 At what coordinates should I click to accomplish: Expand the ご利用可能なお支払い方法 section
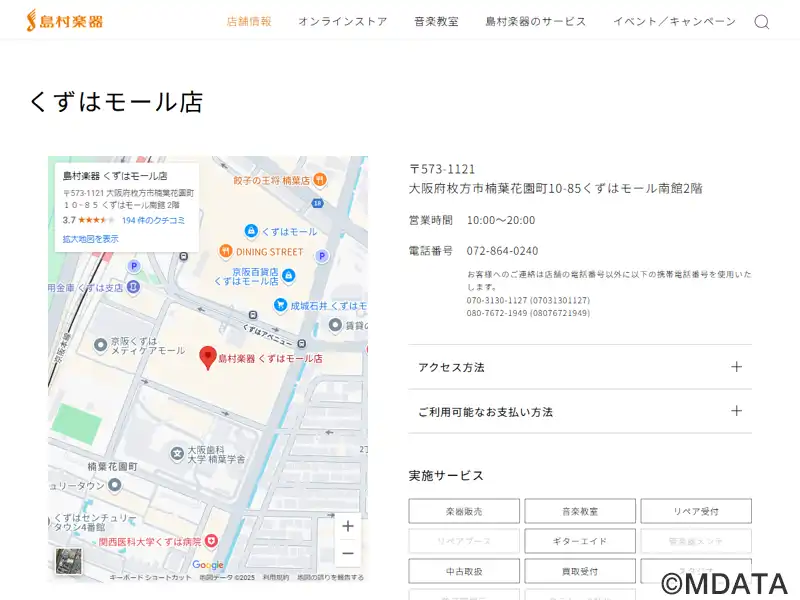tap(580, 411)
